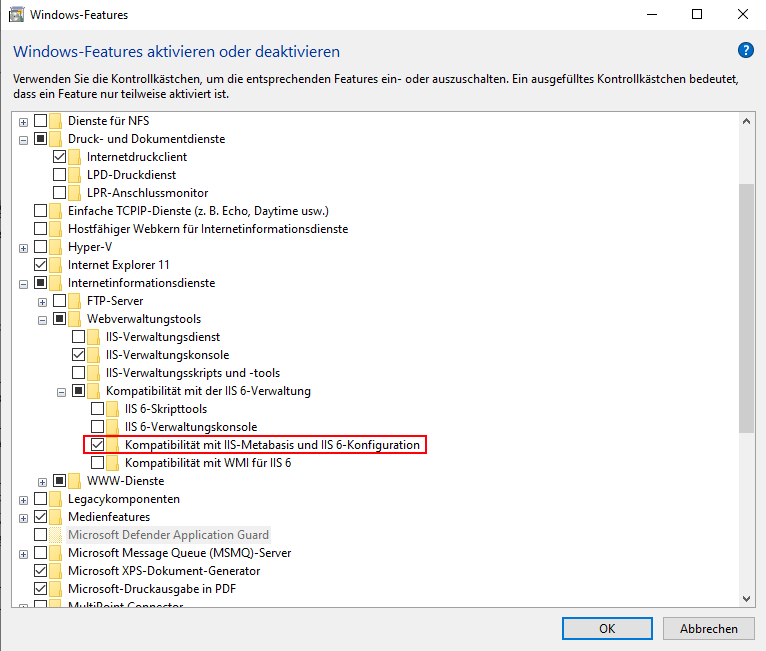Confirm changes with the OK button
Screen dimensions: 766x651
(606, 629)
